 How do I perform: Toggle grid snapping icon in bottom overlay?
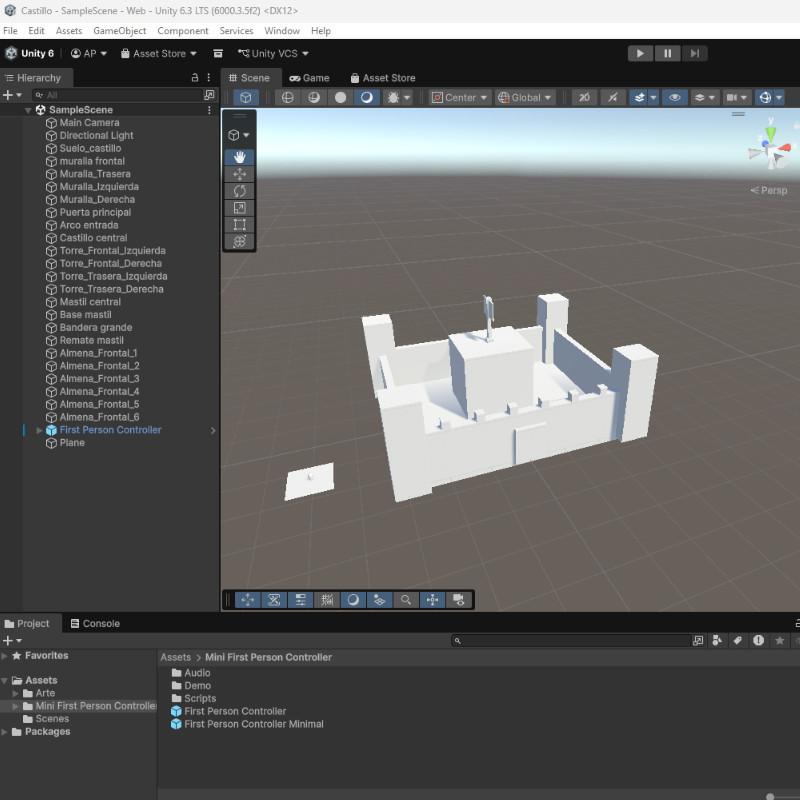(x=327, y=600)
